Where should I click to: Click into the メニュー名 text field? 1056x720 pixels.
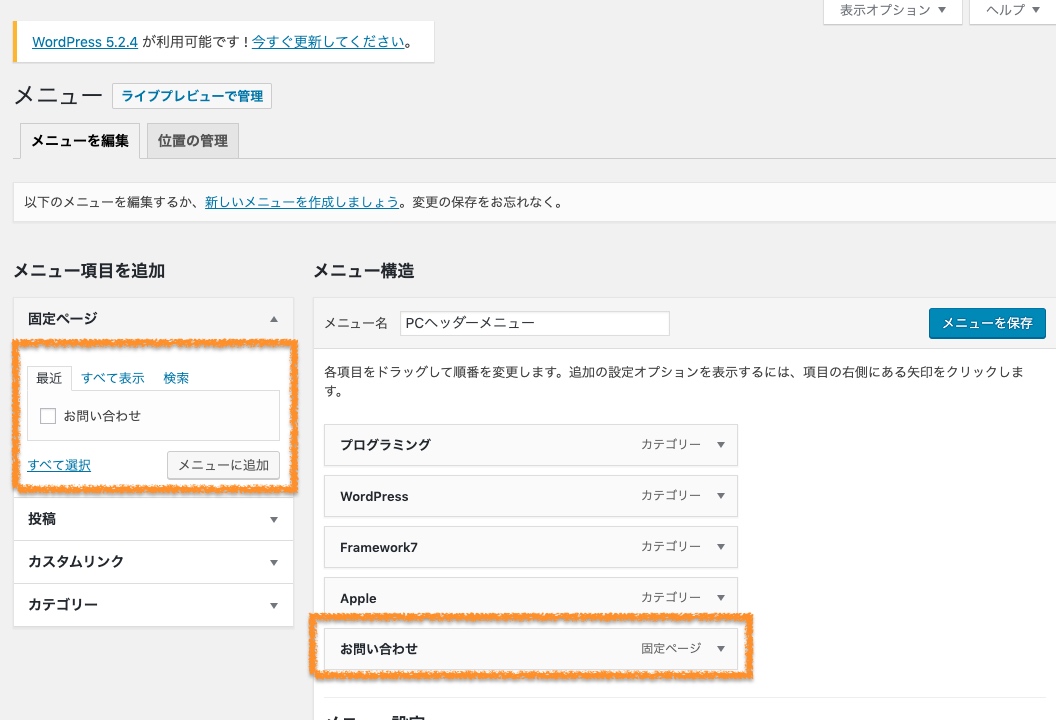pos(534,324)
